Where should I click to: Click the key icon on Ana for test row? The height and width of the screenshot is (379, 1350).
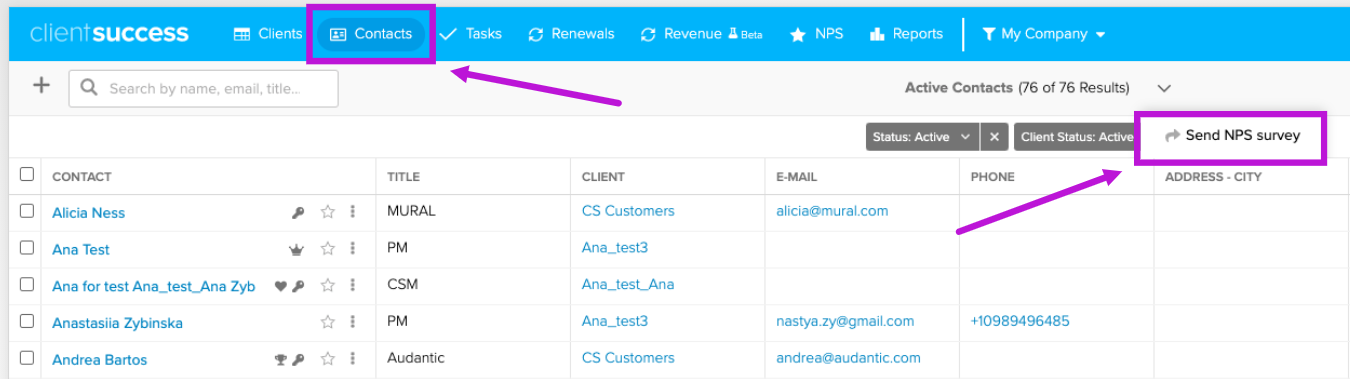tap(298, 286)
